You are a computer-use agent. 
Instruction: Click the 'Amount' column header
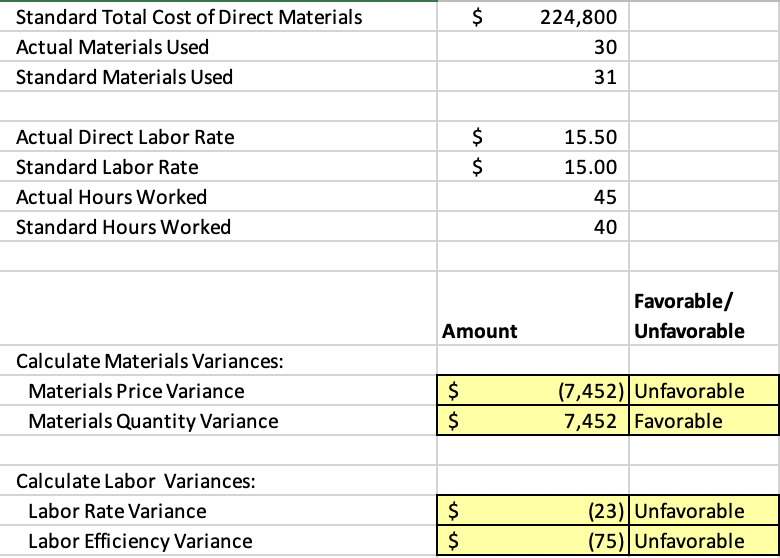click(480, 331)
